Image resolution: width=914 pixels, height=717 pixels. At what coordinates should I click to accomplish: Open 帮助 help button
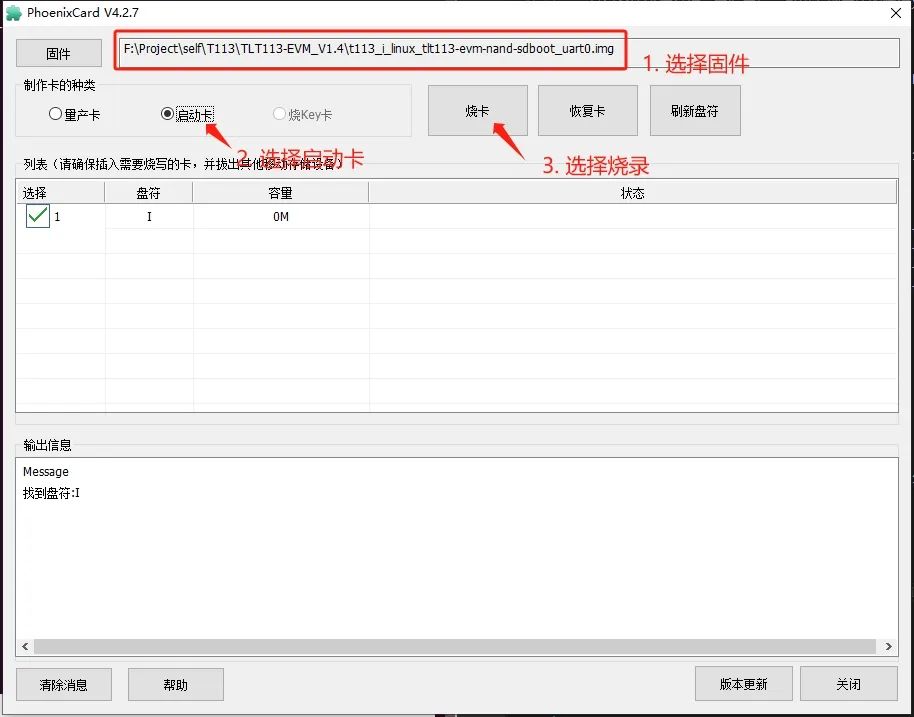(175, 684)
